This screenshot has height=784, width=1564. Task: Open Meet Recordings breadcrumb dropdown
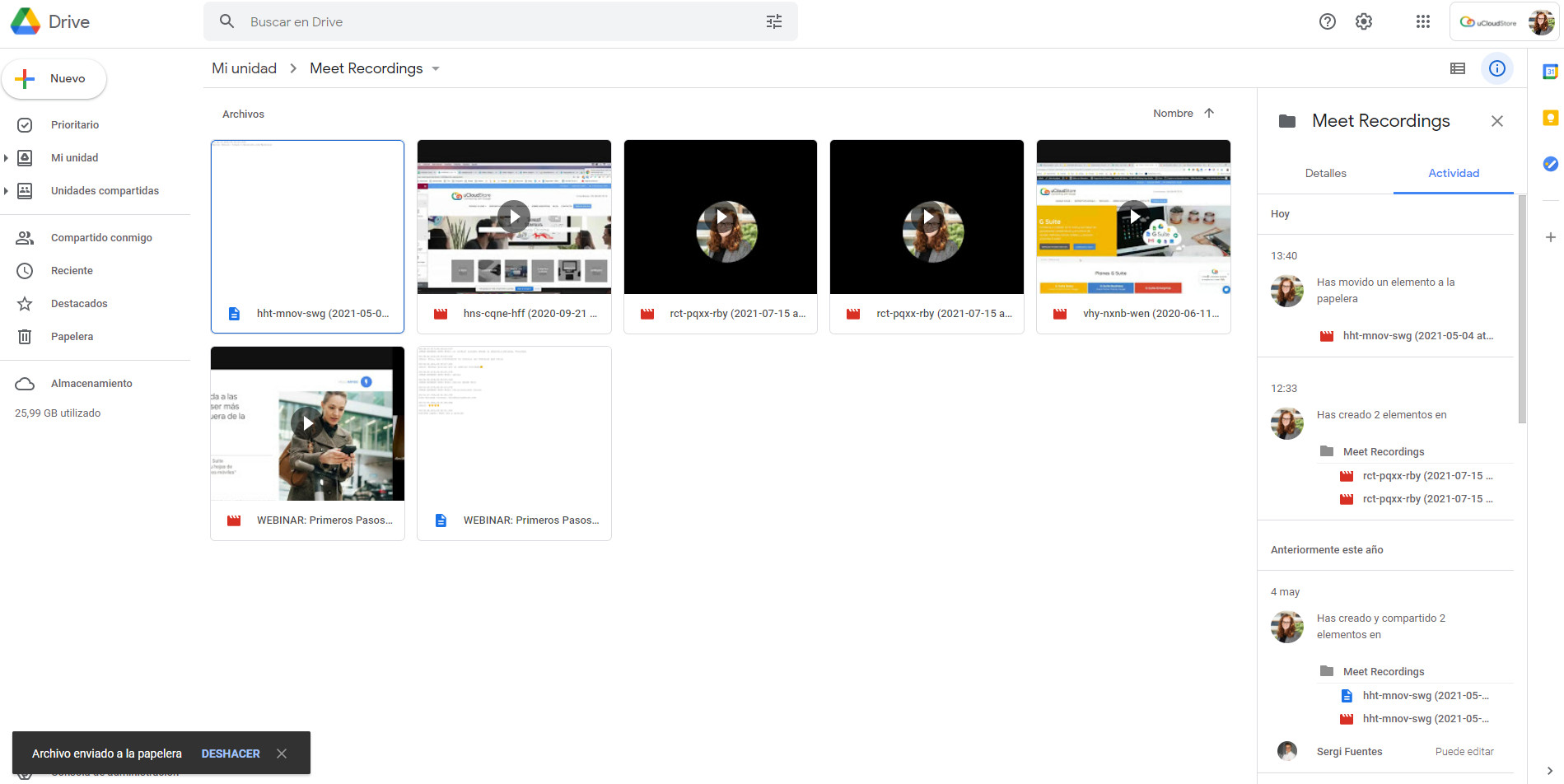[x=436, y=68]
